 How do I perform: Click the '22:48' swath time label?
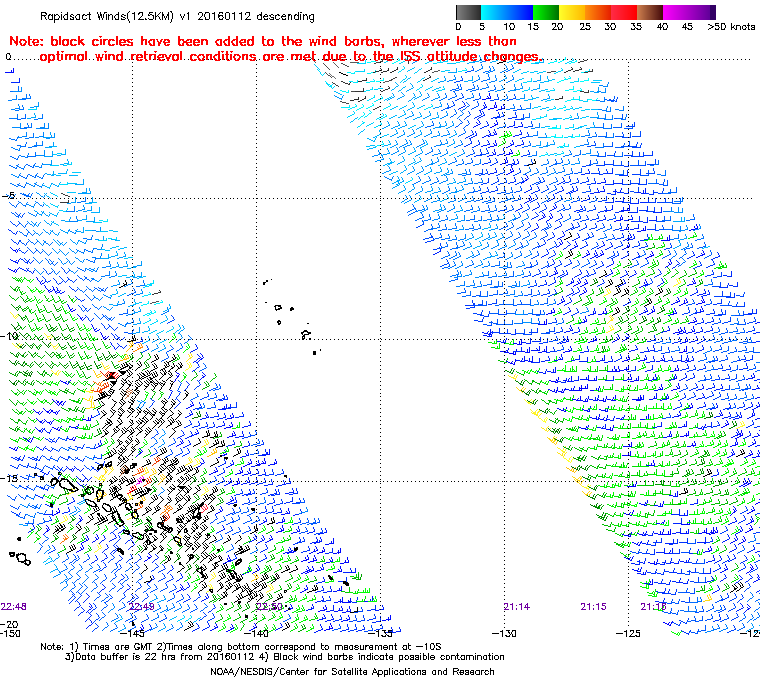click(14, 607)
